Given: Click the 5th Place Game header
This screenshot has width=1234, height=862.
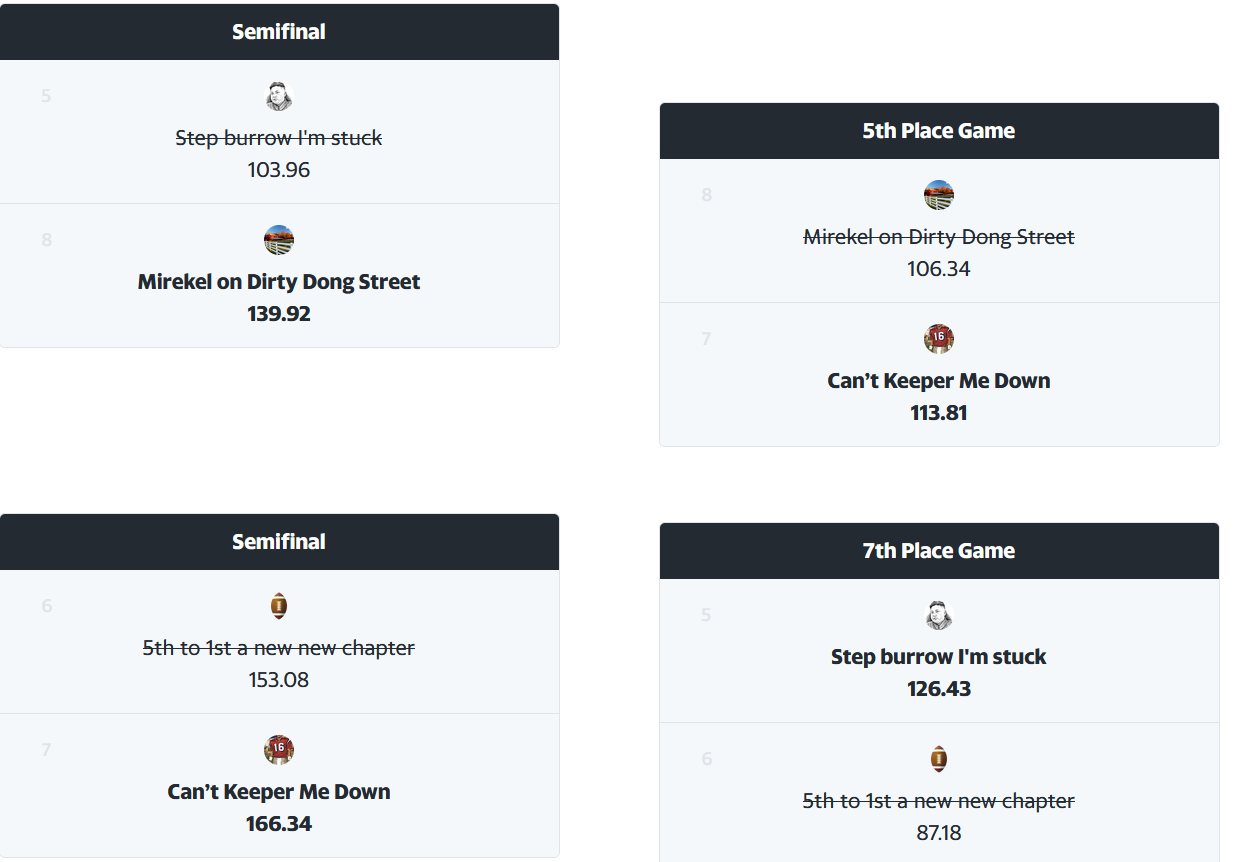Looking at the screenshot, I should tap(939, 131).
